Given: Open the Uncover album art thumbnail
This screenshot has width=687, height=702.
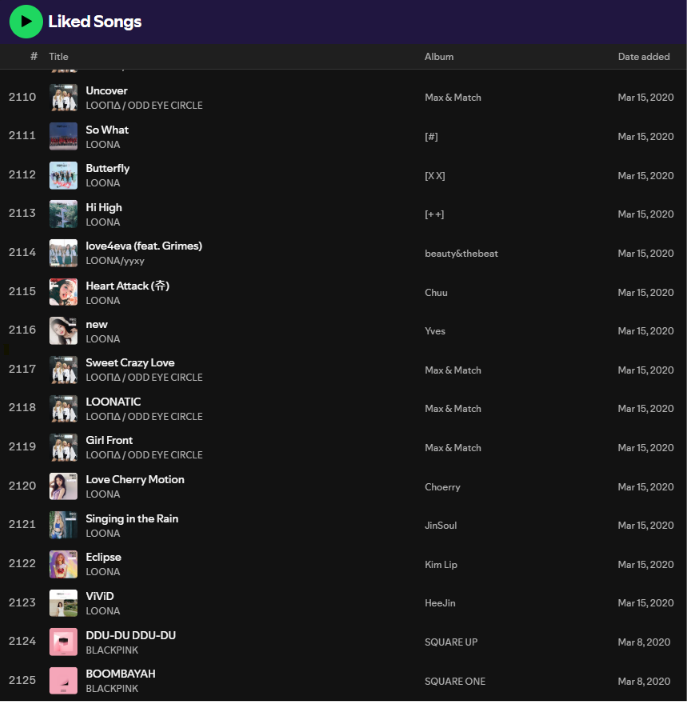Looking at the screenshot, I should (x=63, y=98).
